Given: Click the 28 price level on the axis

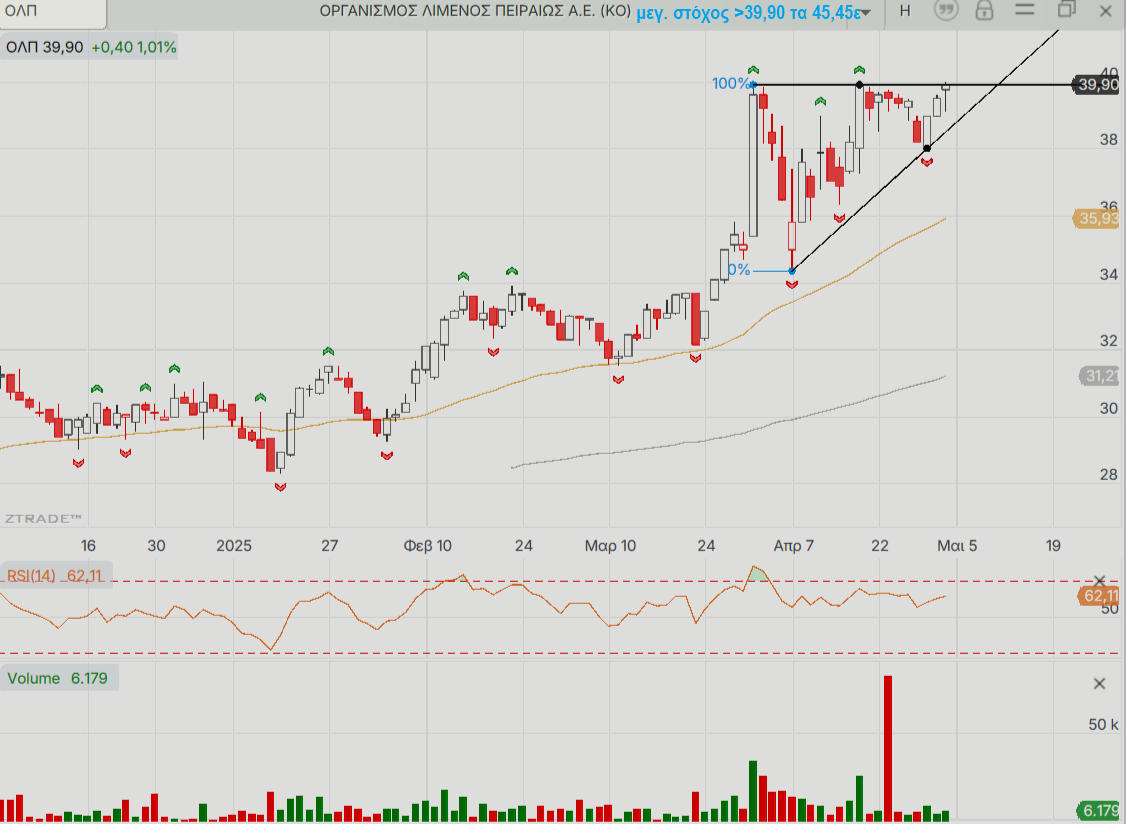Looking at the screenshot, I should click(x=1109, y=474).
